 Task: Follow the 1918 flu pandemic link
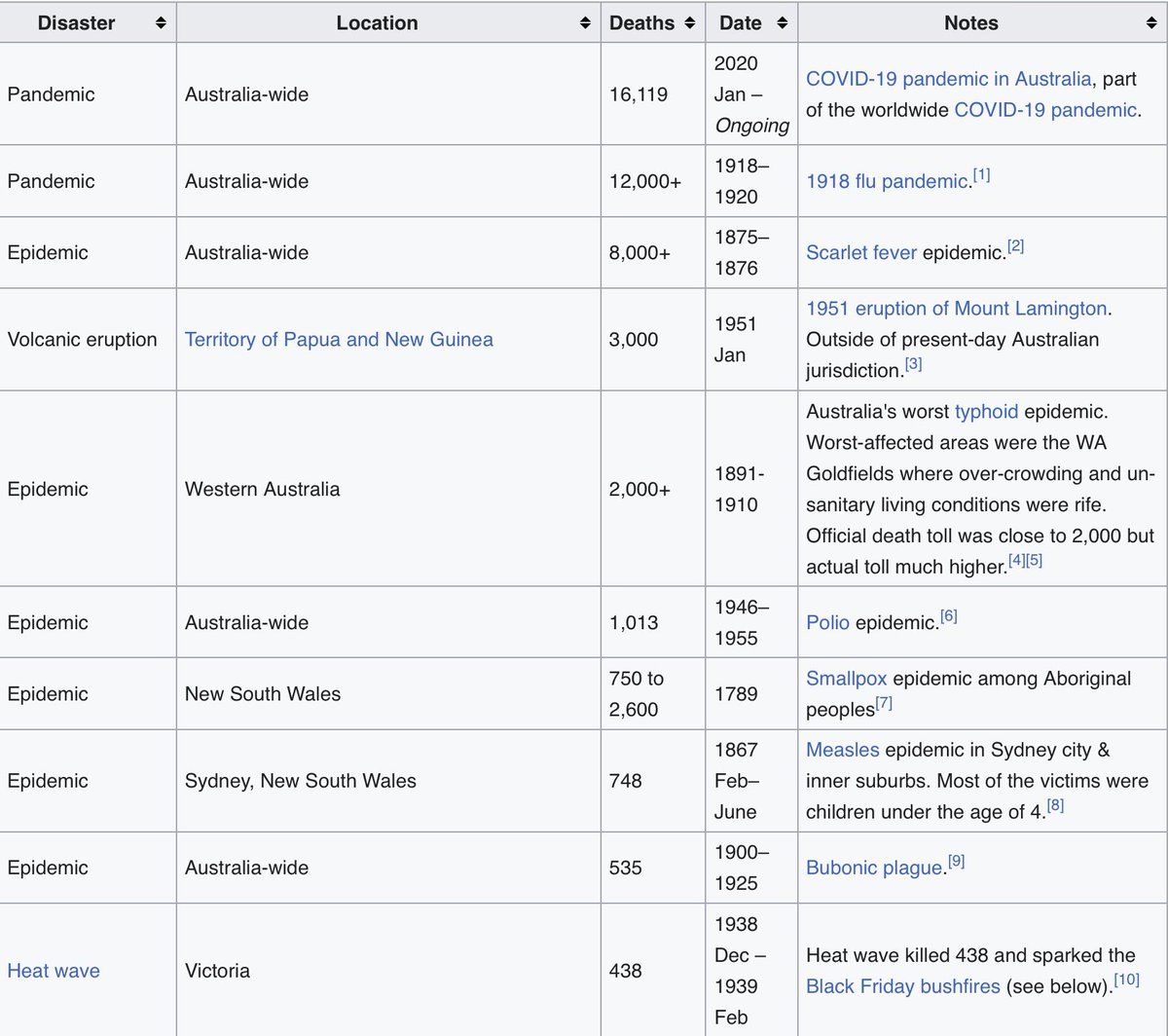pos(886,181)
